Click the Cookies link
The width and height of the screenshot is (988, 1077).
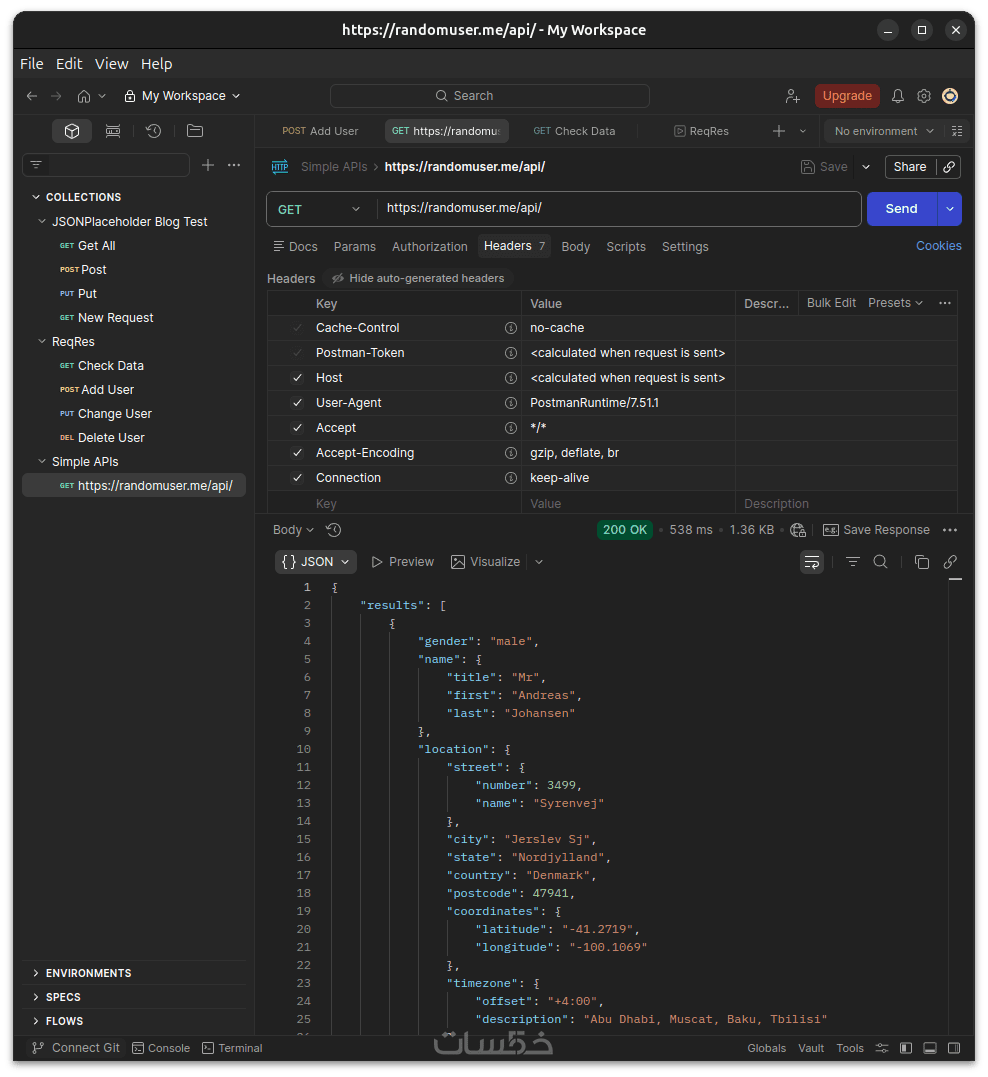point(938,246)
